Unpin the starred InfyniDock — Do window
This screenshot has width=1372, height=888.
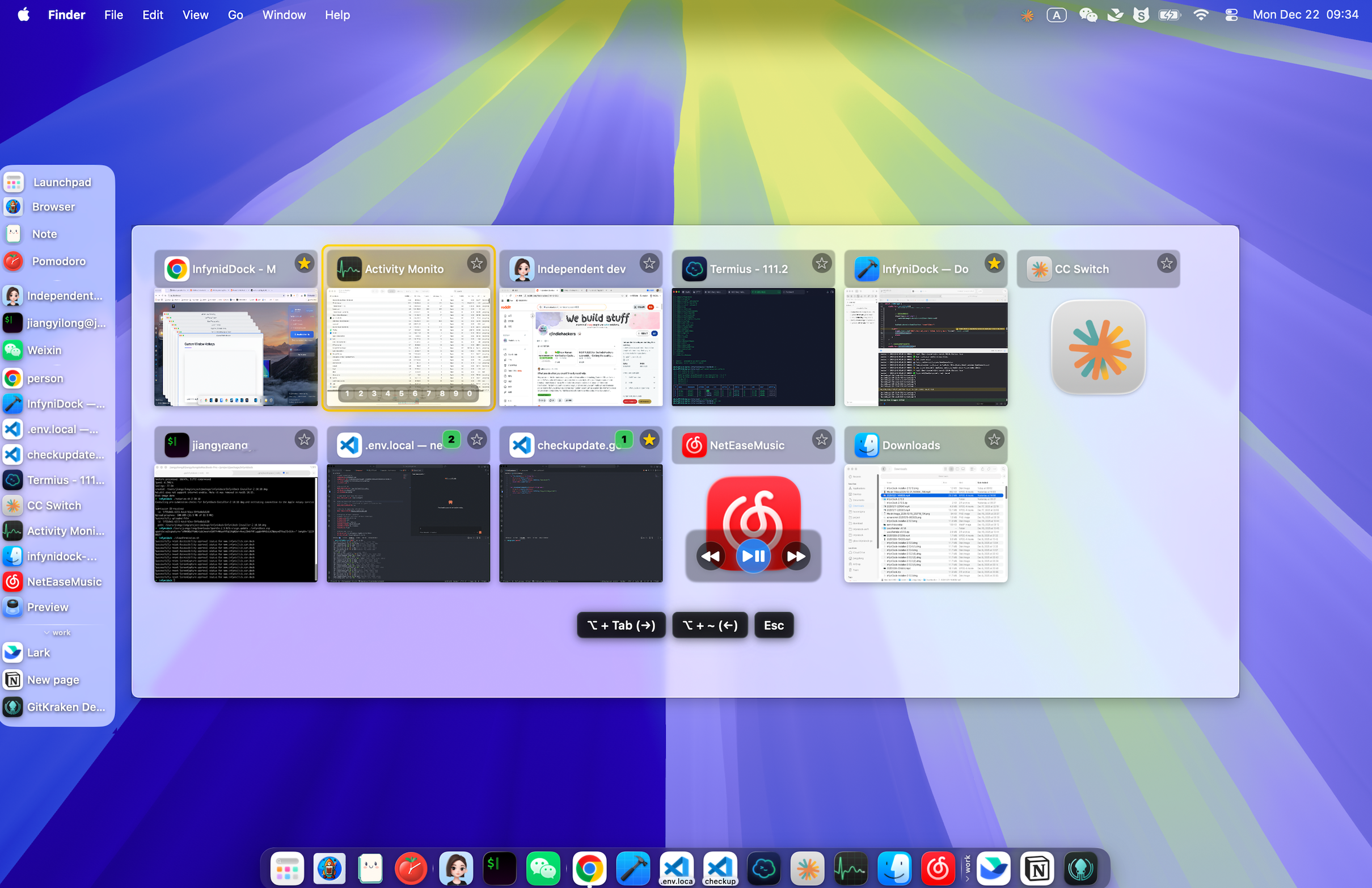(x=994, y=263)
